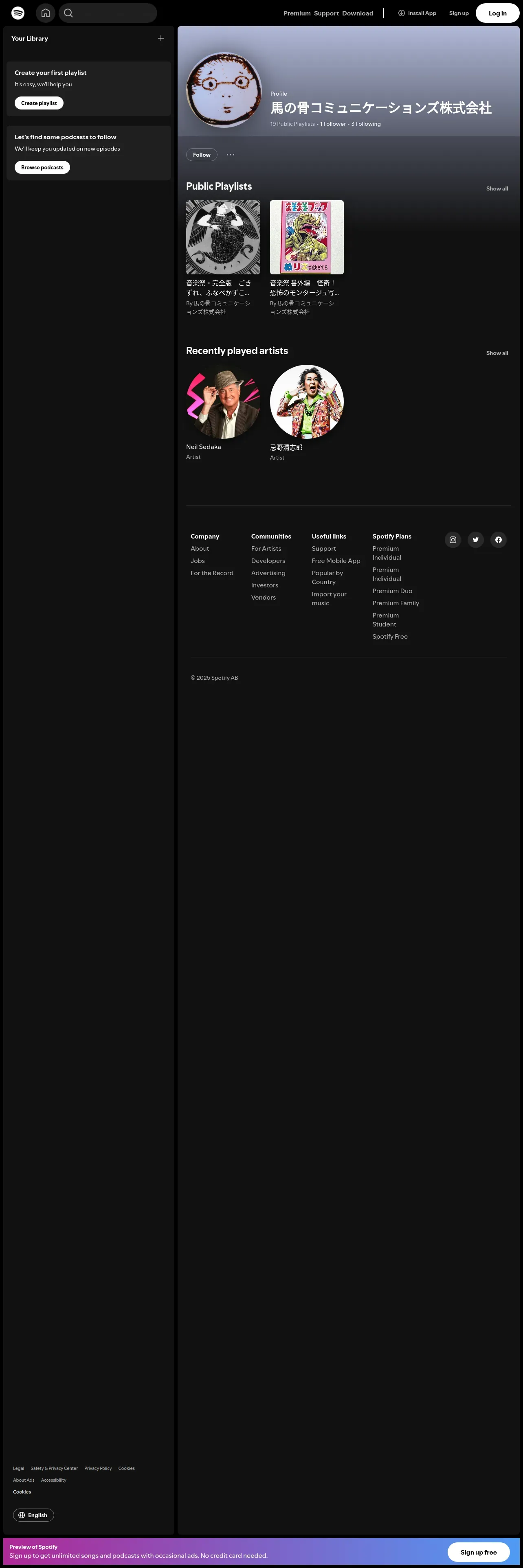Open About Ads sidebar link
Screen dimensions: 523x1568
[x=24, y=1480]
